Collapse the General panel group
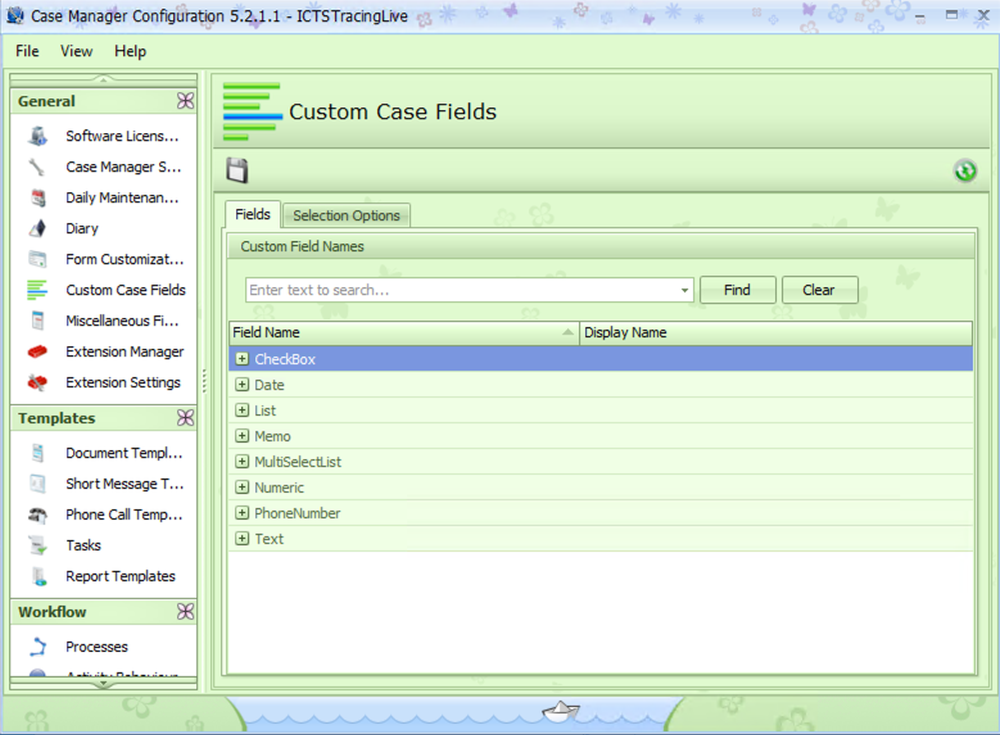 click(186, 101)
